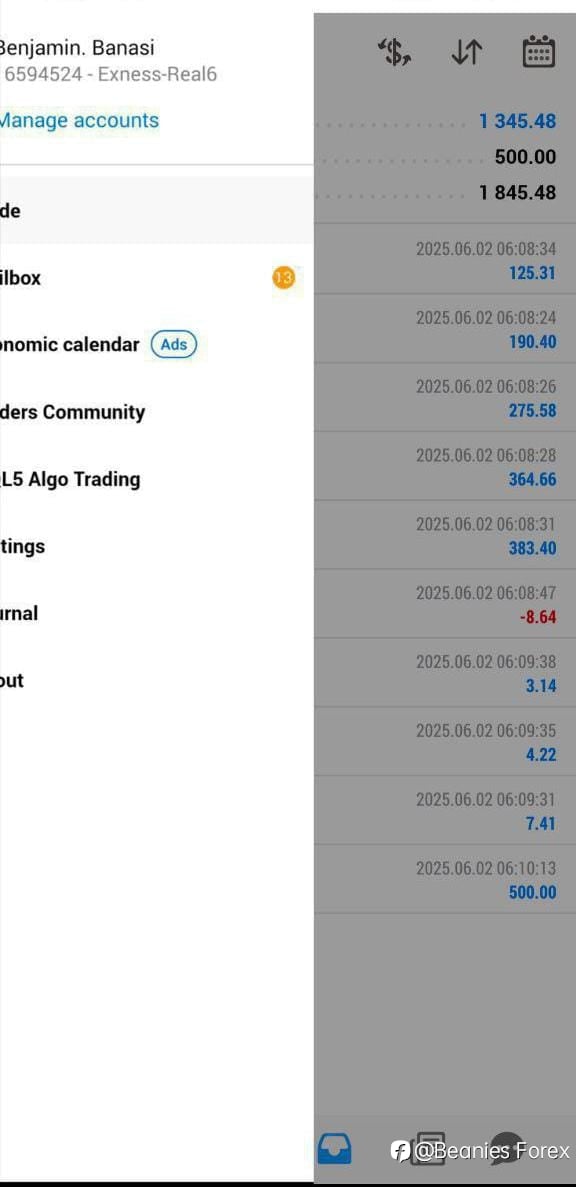Select the blue history inbox tray icon

click(334, 1149)
